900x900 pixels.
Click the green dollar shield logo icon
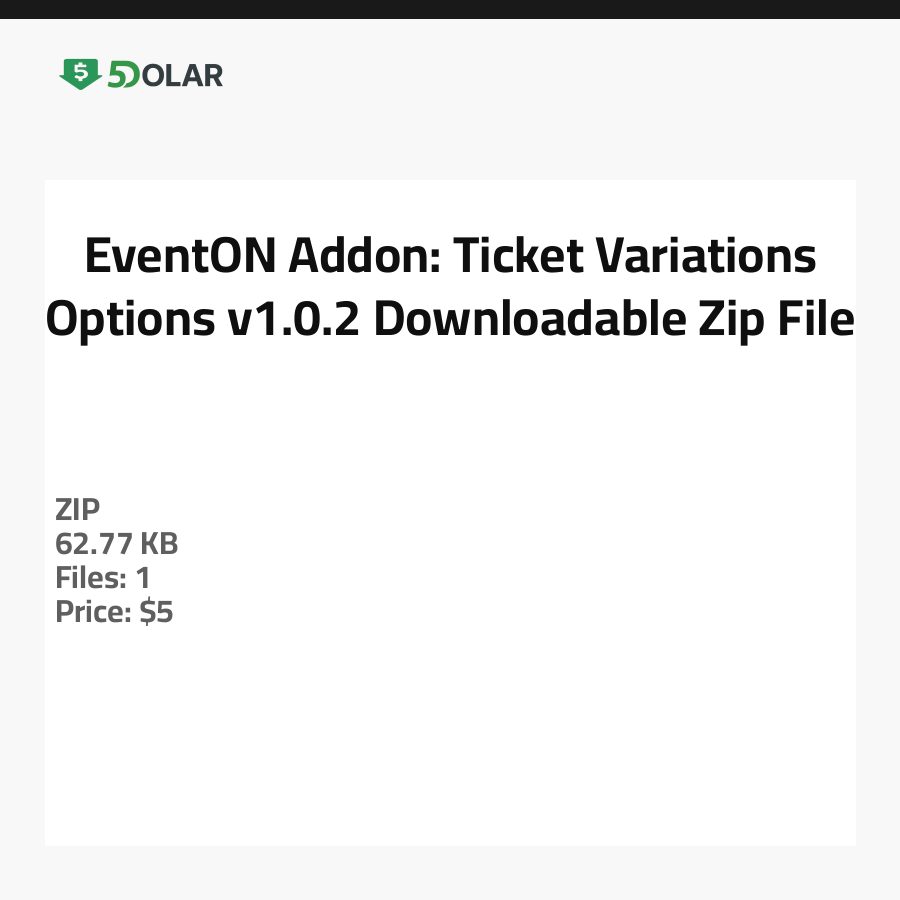coord(80,74)
